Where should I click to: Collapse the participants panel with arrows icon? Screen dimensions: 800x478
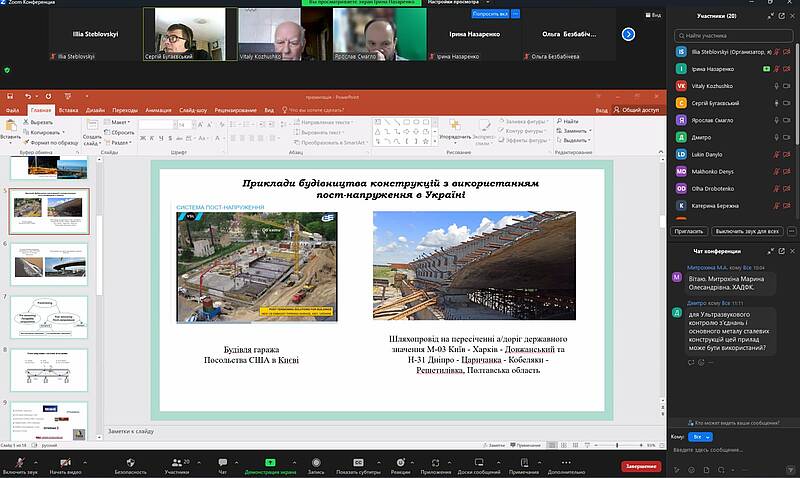click(770, 16)
